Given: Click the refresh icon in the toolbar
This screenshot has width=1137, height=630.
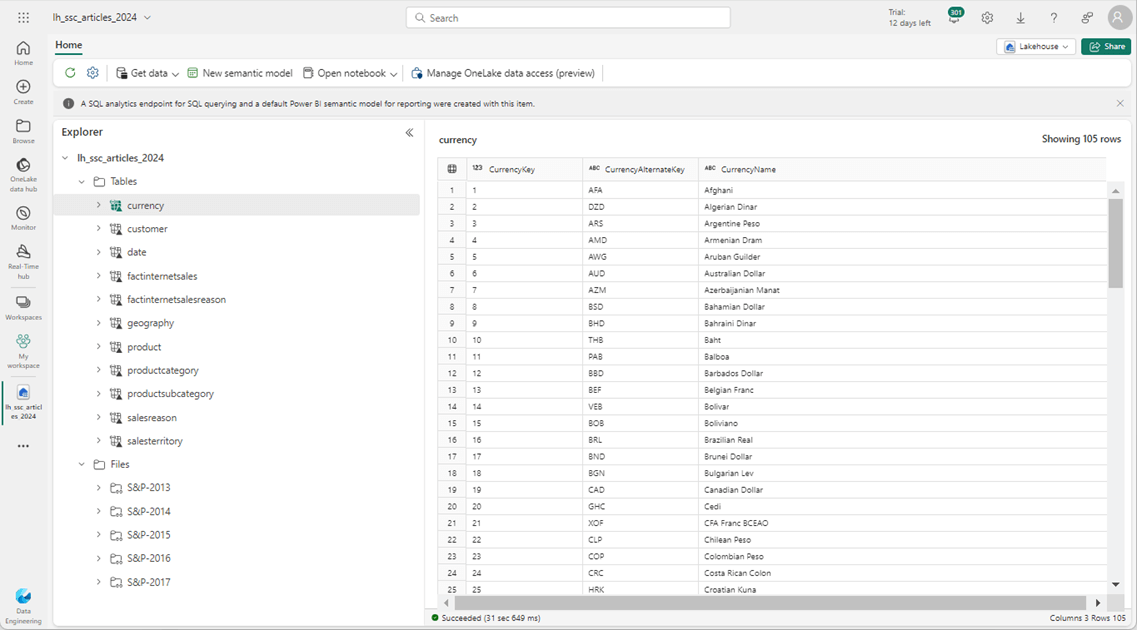Looking at the screenshot, I should coord(70,73).
